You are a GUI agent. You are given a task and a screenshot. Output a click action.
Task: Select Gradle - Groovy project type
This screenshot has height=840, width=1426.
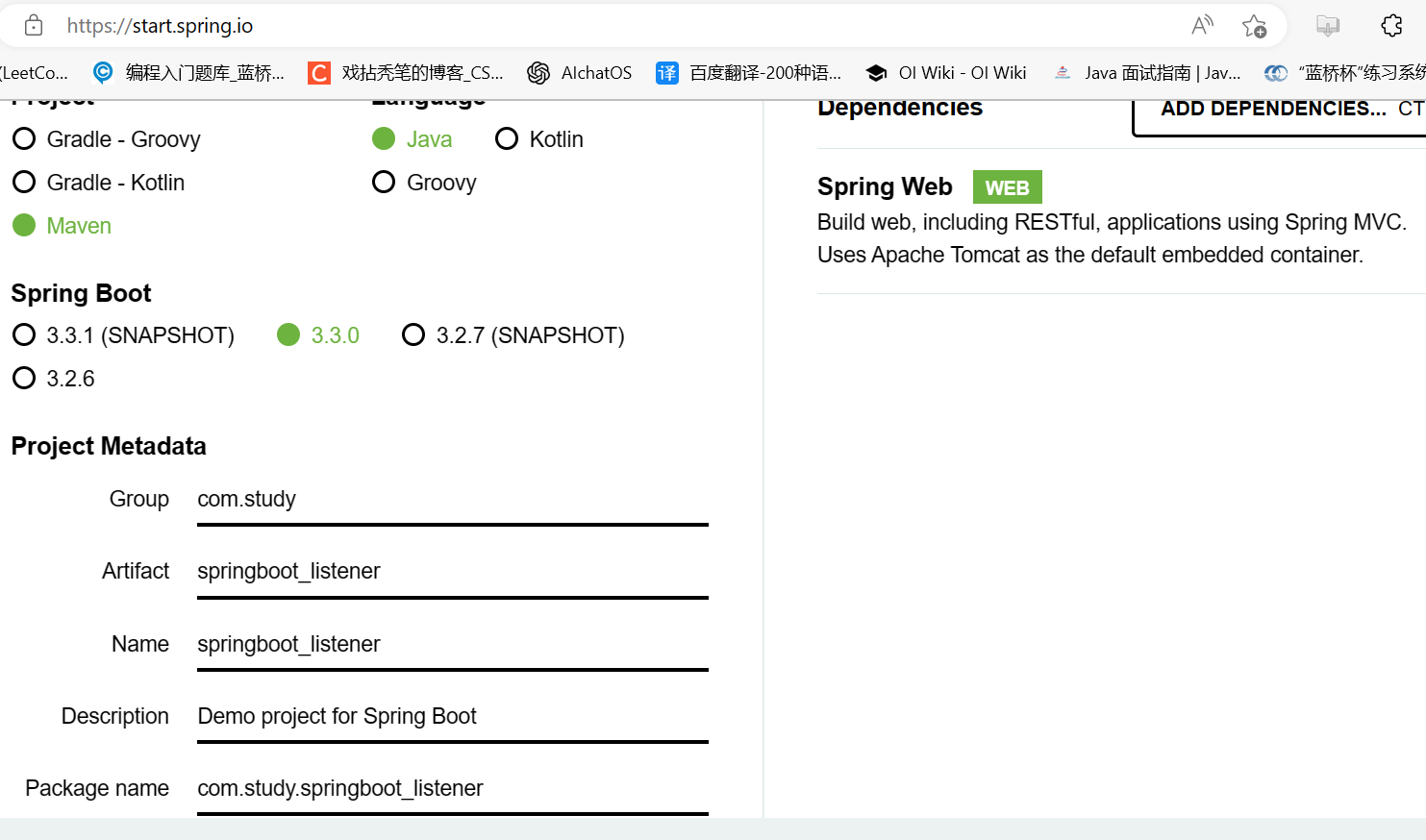click(107, 139)
